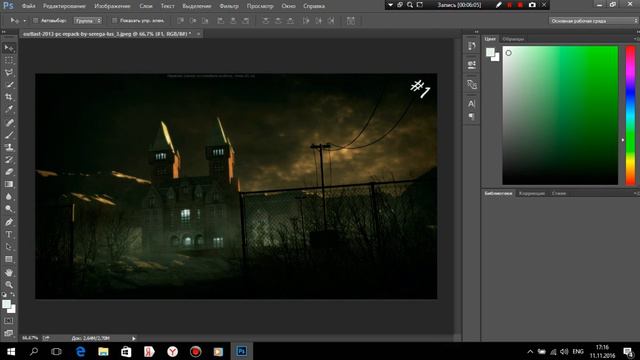Open the recorder toolbar dropdown arrow
640x360 pixels.
(x=390, y=5)
